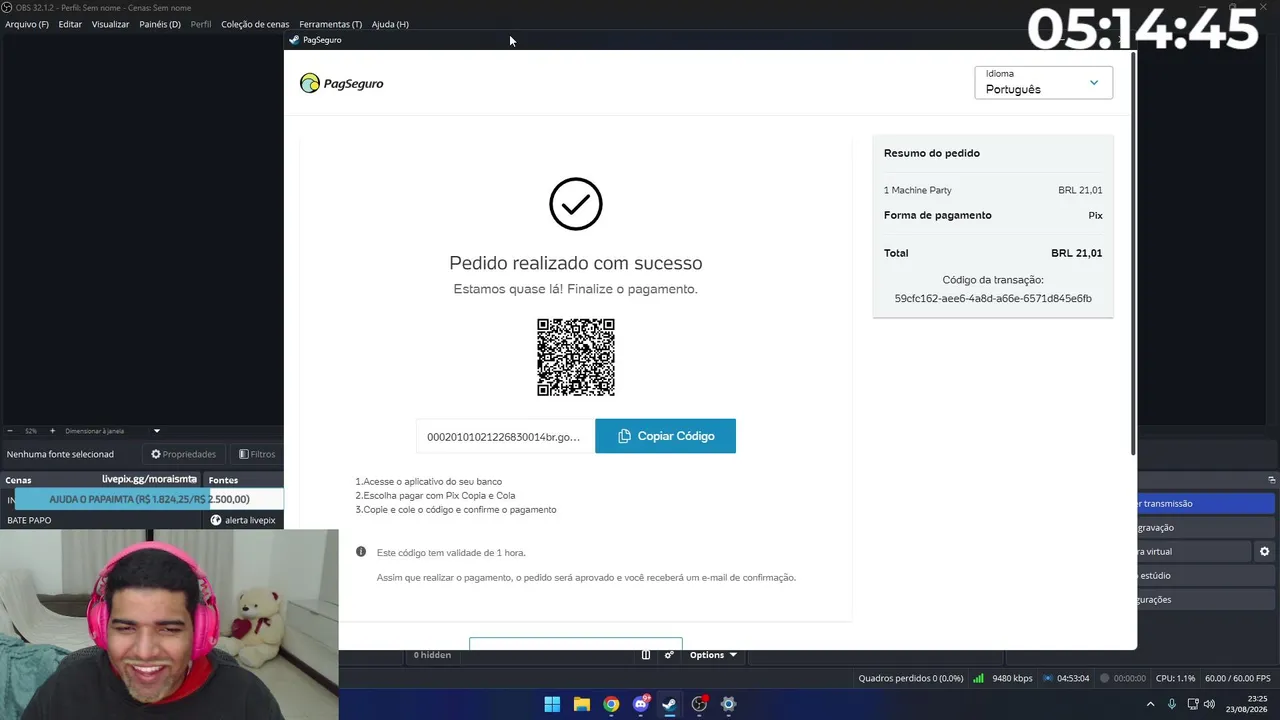The width and height of the screenshot is (1280, 720).
Task: Open the Ajuda (H) menu
Action: click(390, 24)
